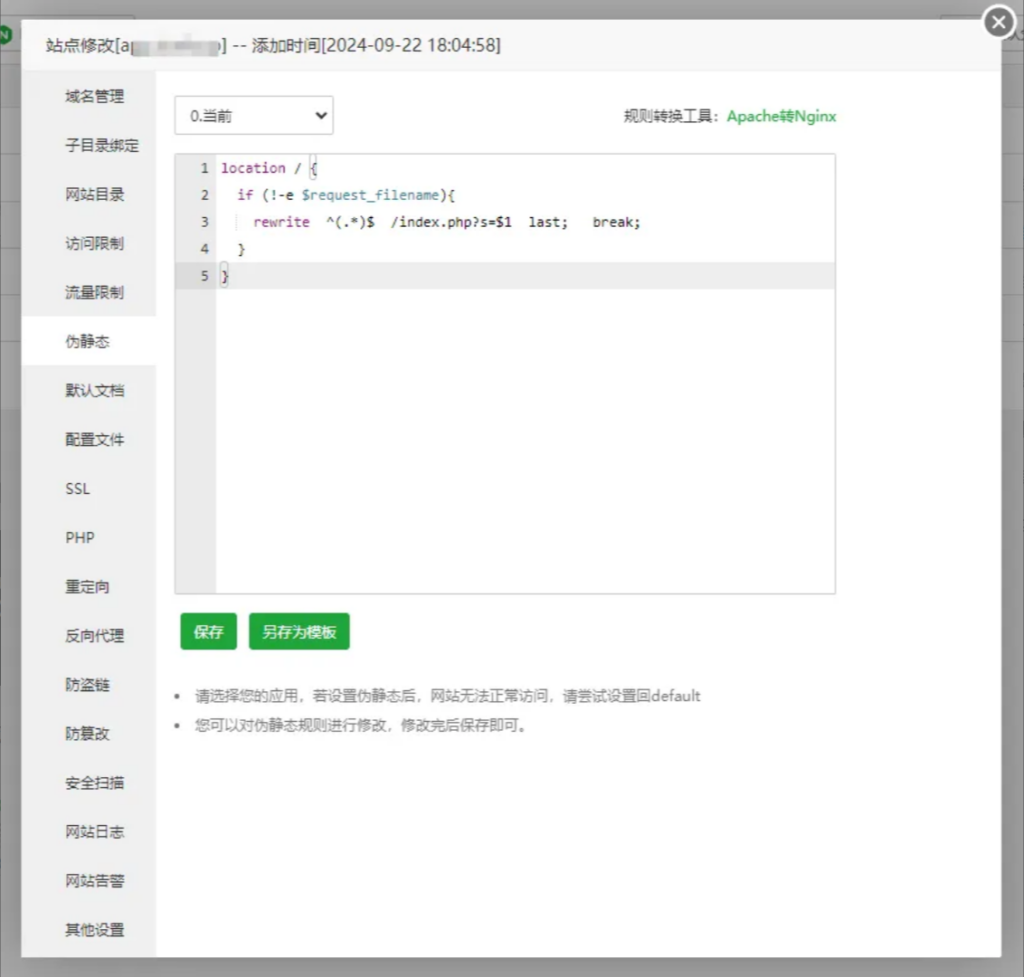Screen dimensions: 1024x977
Task: Click the 另存为模板 button
Action: 299,632
